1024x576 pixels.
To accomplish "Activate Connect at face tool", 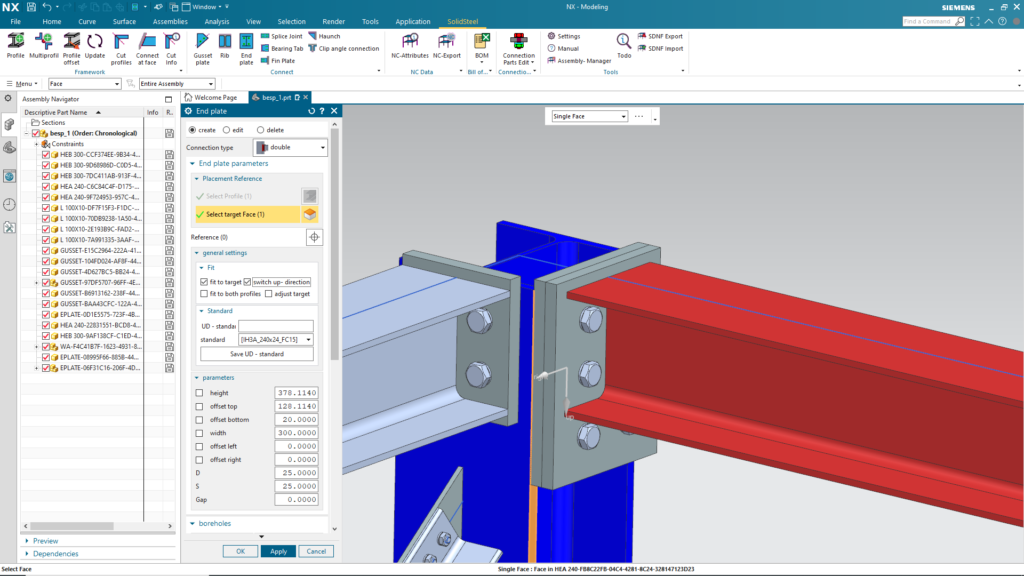I will point(148,49).
